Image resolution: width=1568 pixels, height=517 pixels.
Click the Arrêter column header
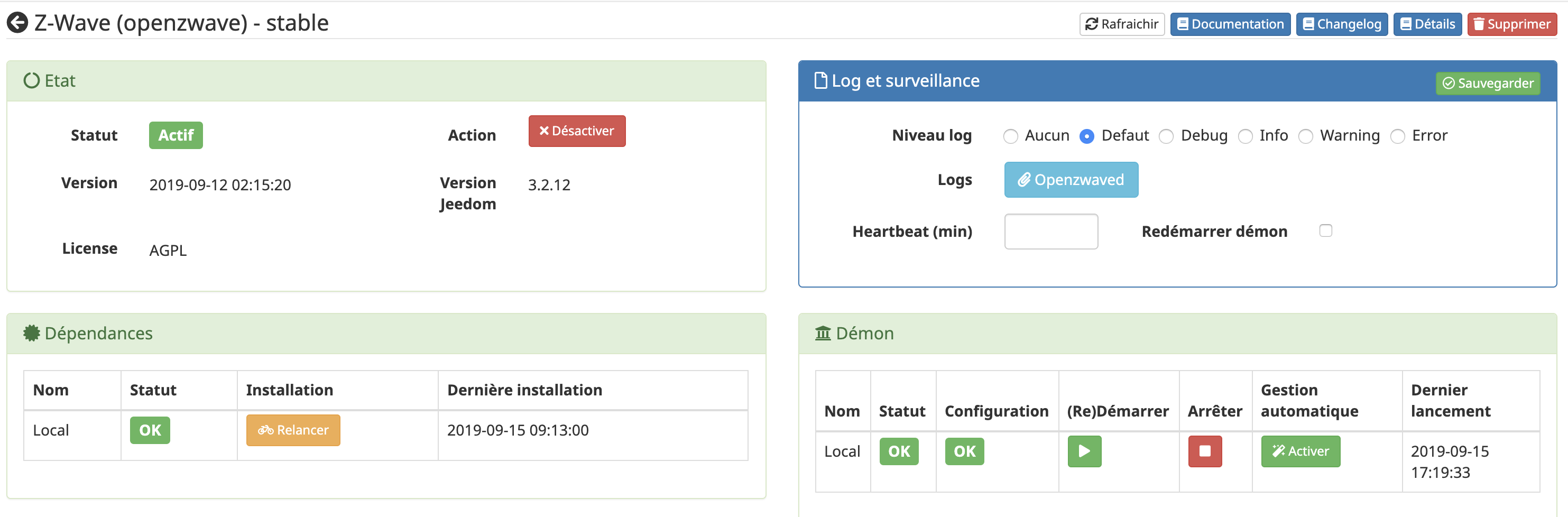[x=1214, y=412]
